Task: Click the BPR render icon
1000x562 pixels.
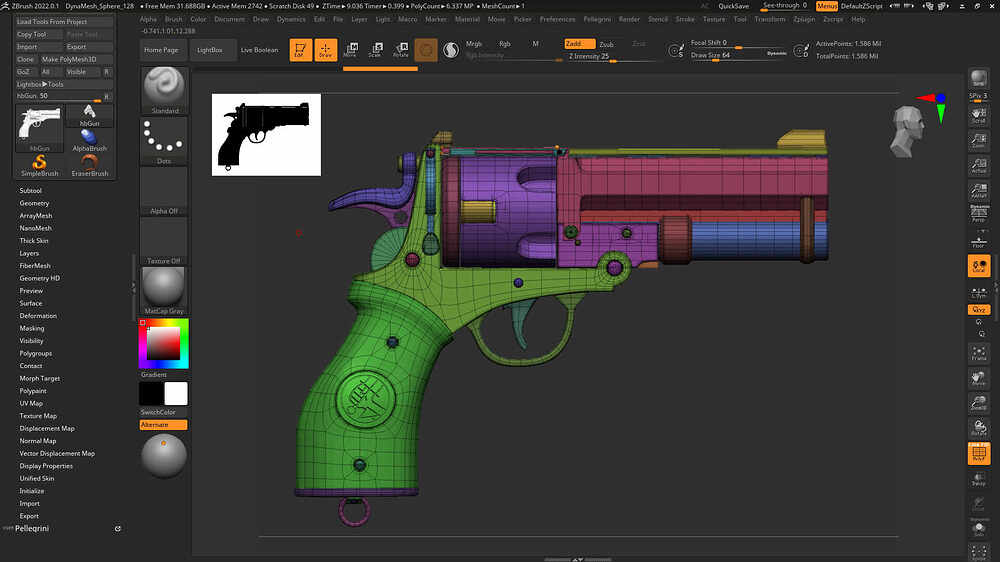Action: point(978,79)
